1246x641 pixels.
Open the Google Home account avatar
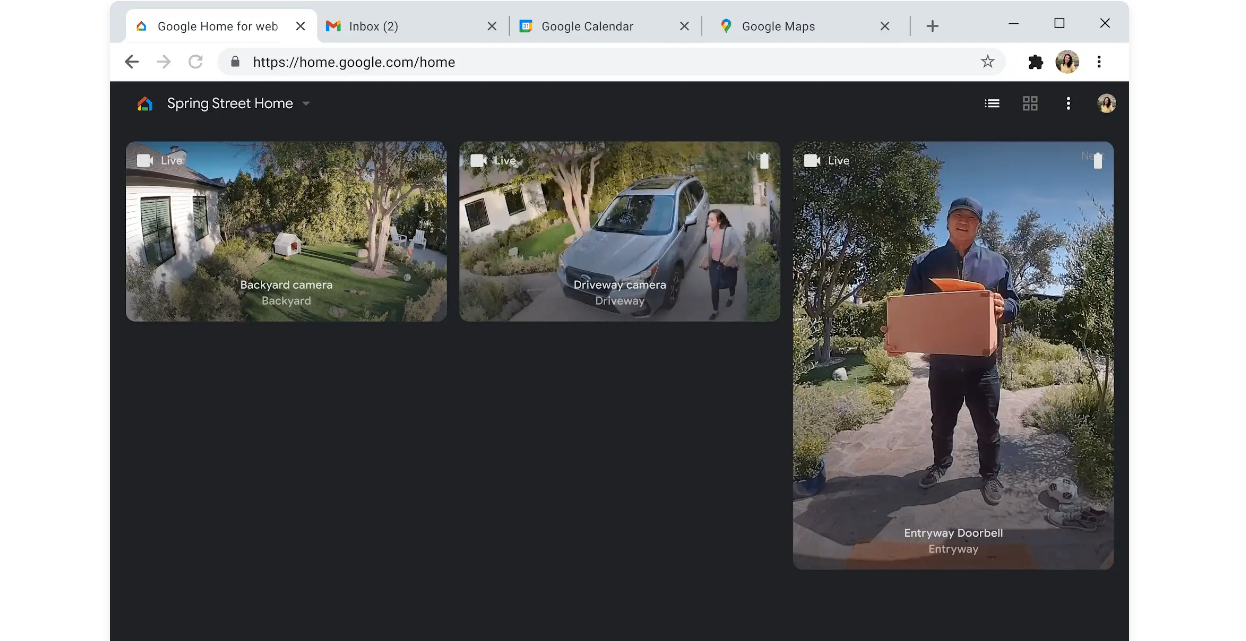(1106, 103)
